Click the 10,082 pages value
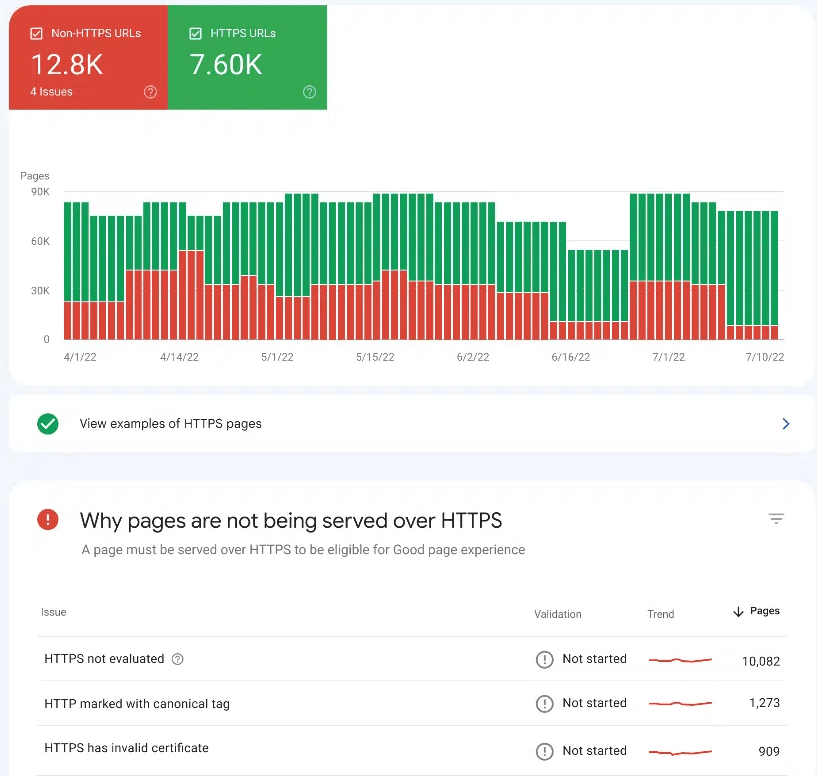817x776 pixels. pyautogui.click(x=761, y=661)
